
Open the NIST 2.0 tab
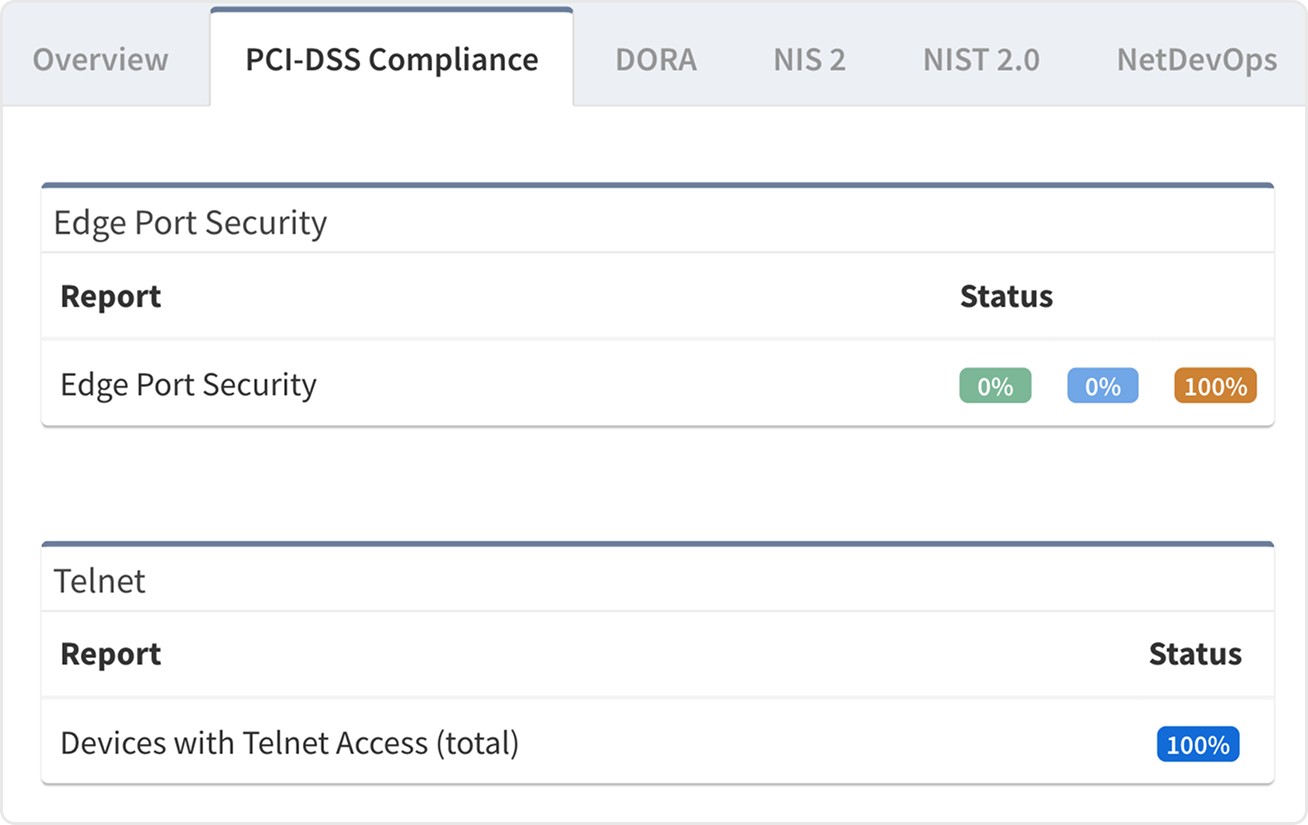(x=980, y=59)
